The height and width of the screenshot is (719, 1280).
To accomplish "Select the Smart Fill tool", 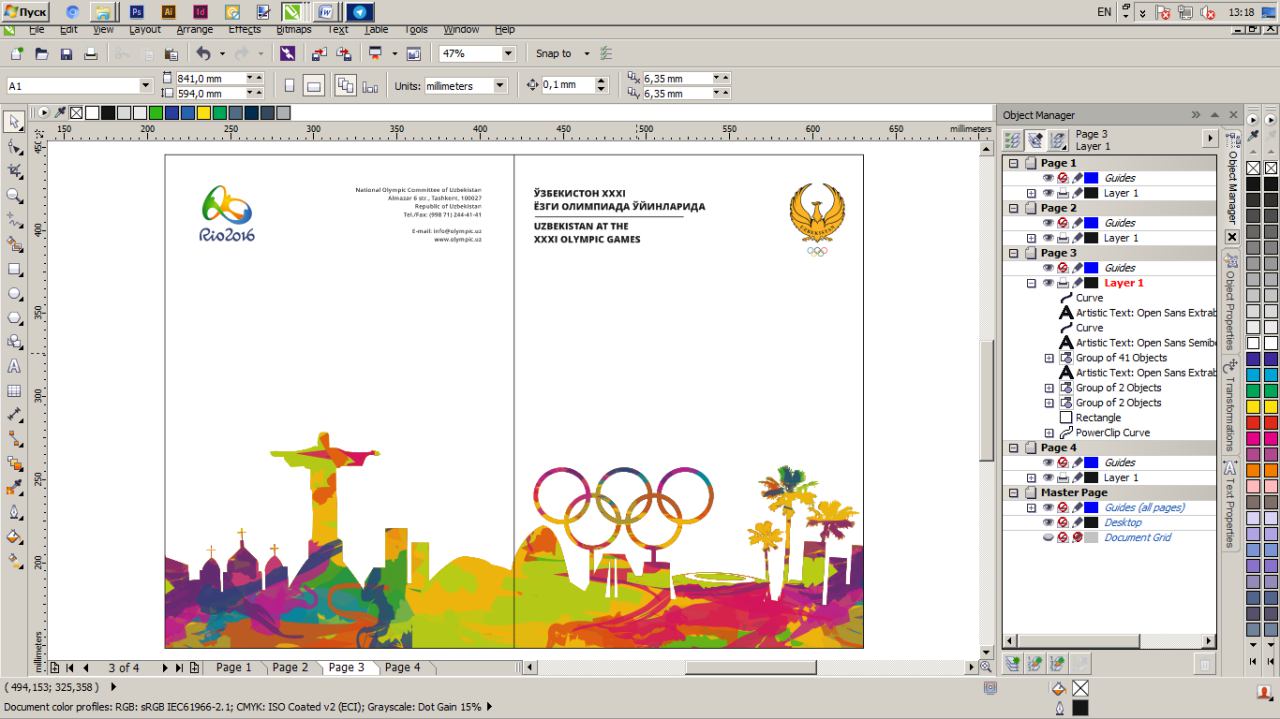I will 14,244.
